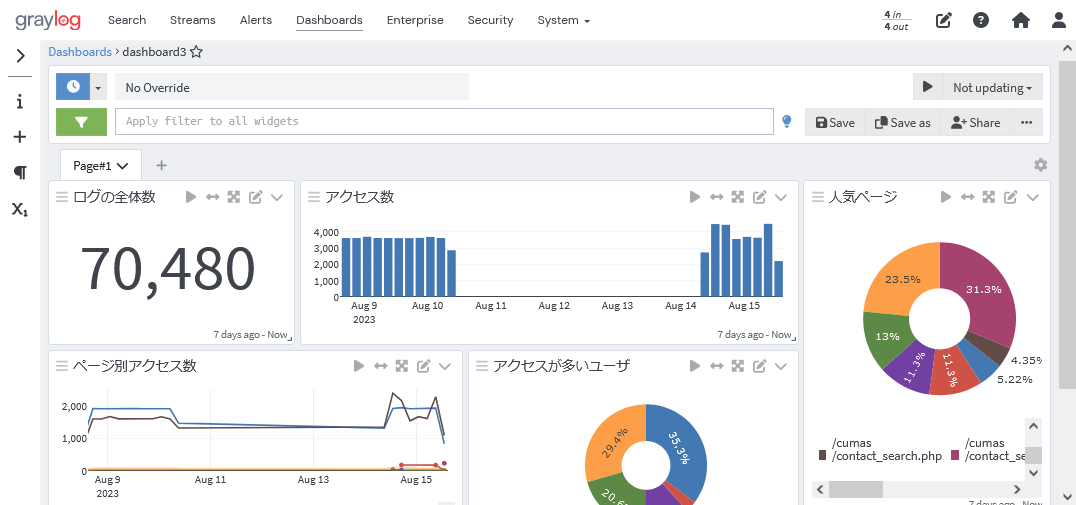Open the Streams menu item
1076x505 pixels.
coord(193,20)
